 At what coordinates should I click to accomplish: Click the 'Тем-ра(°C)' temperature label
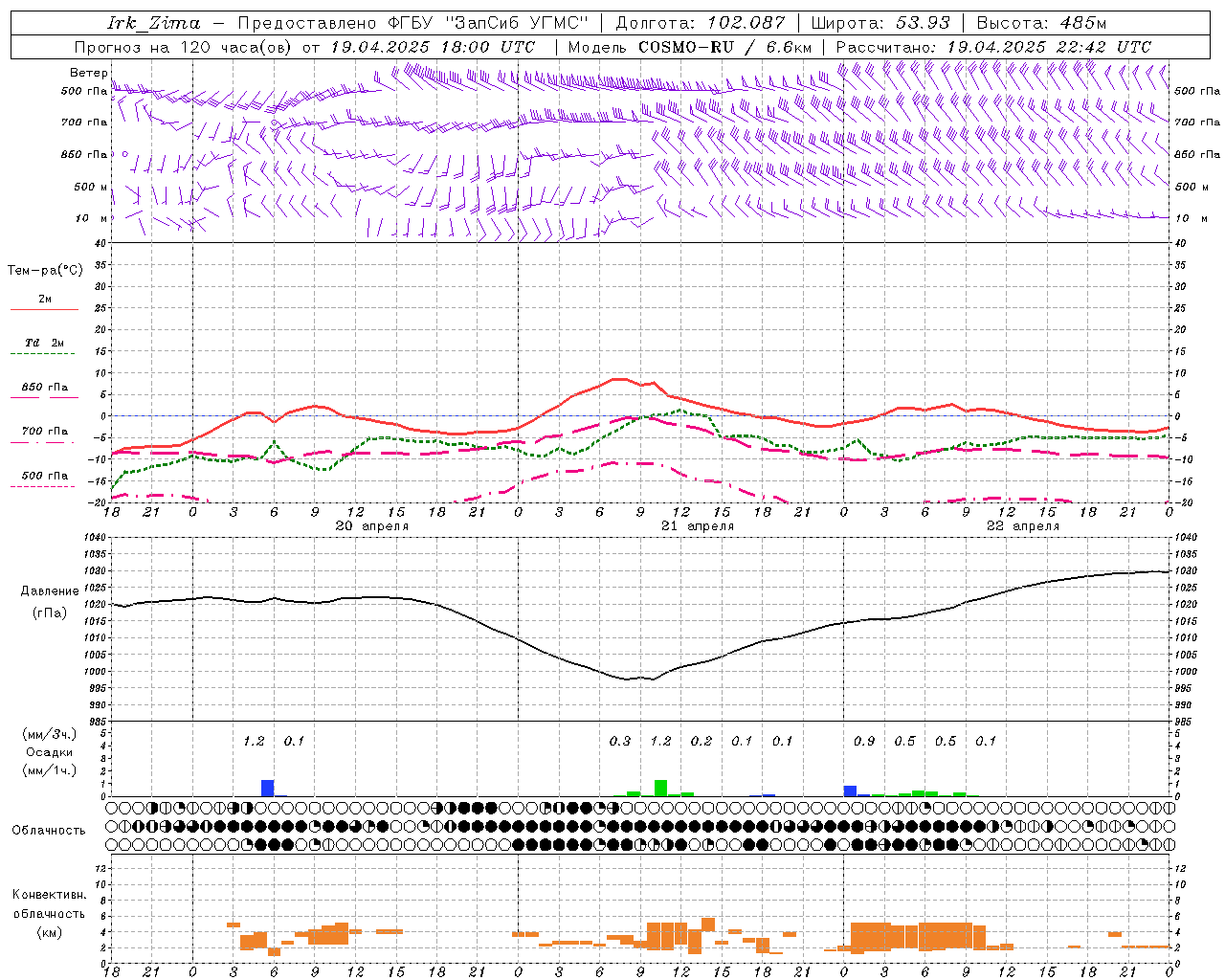[x=45, y=271]
